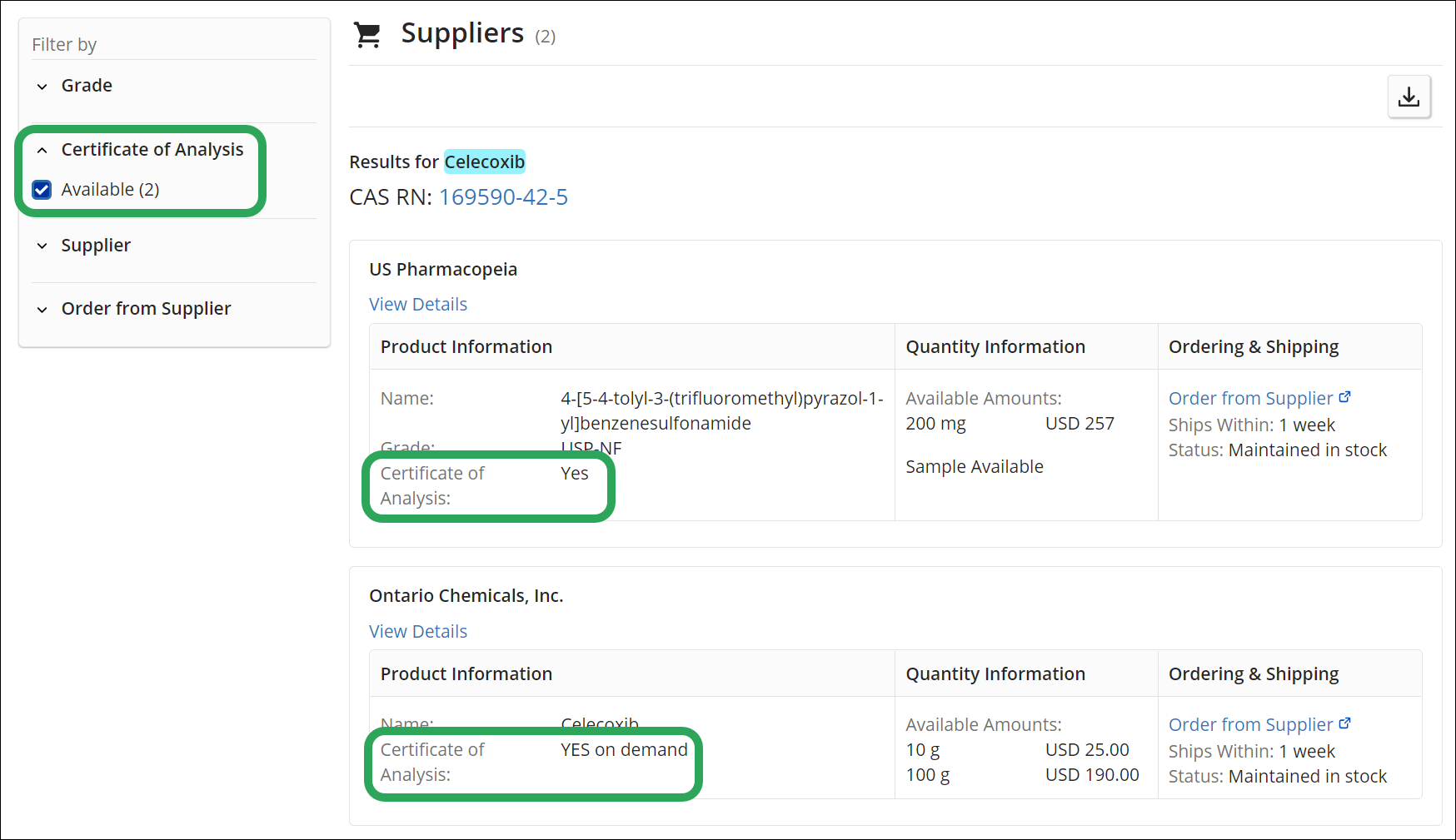
Task: Click US Pharmacopeia Ordering & Shipping column header
Action: point(1254,347)
